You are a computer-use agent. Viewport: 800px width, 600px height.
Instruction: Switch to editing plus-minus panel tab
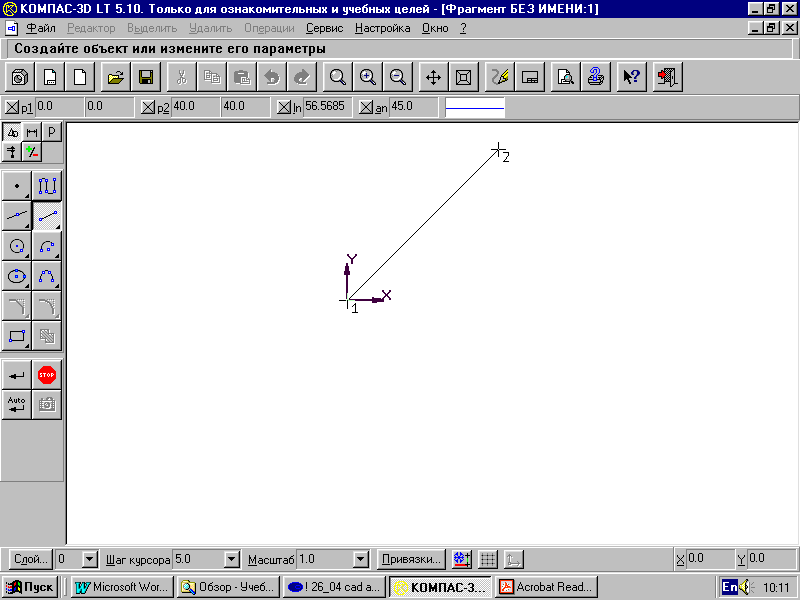[32, 152]
